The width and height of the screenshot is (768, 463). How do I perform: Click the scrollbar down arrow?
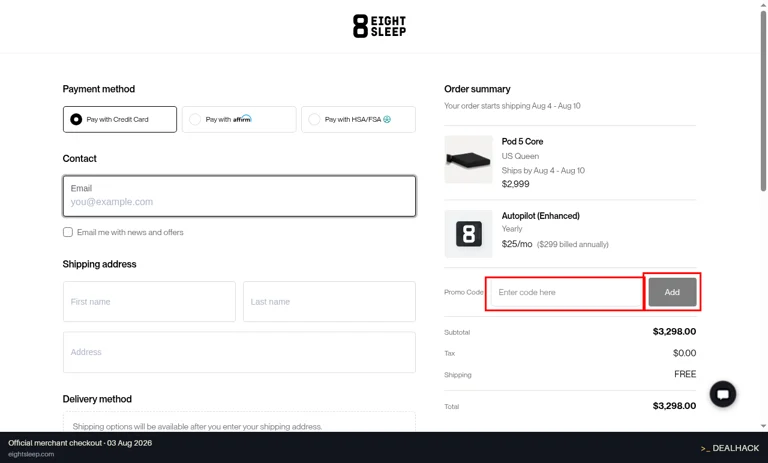click(x=763, y=426)
